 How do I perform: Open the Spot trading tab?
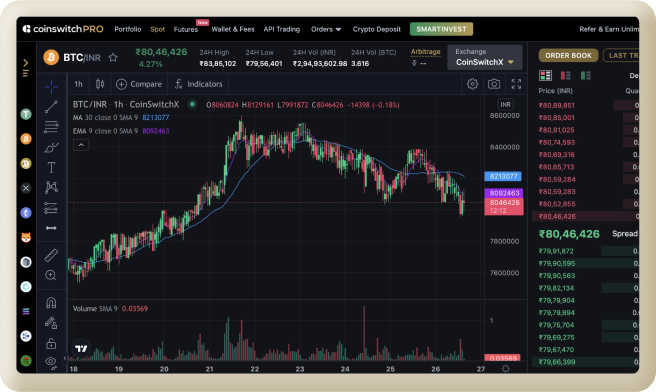157,29
